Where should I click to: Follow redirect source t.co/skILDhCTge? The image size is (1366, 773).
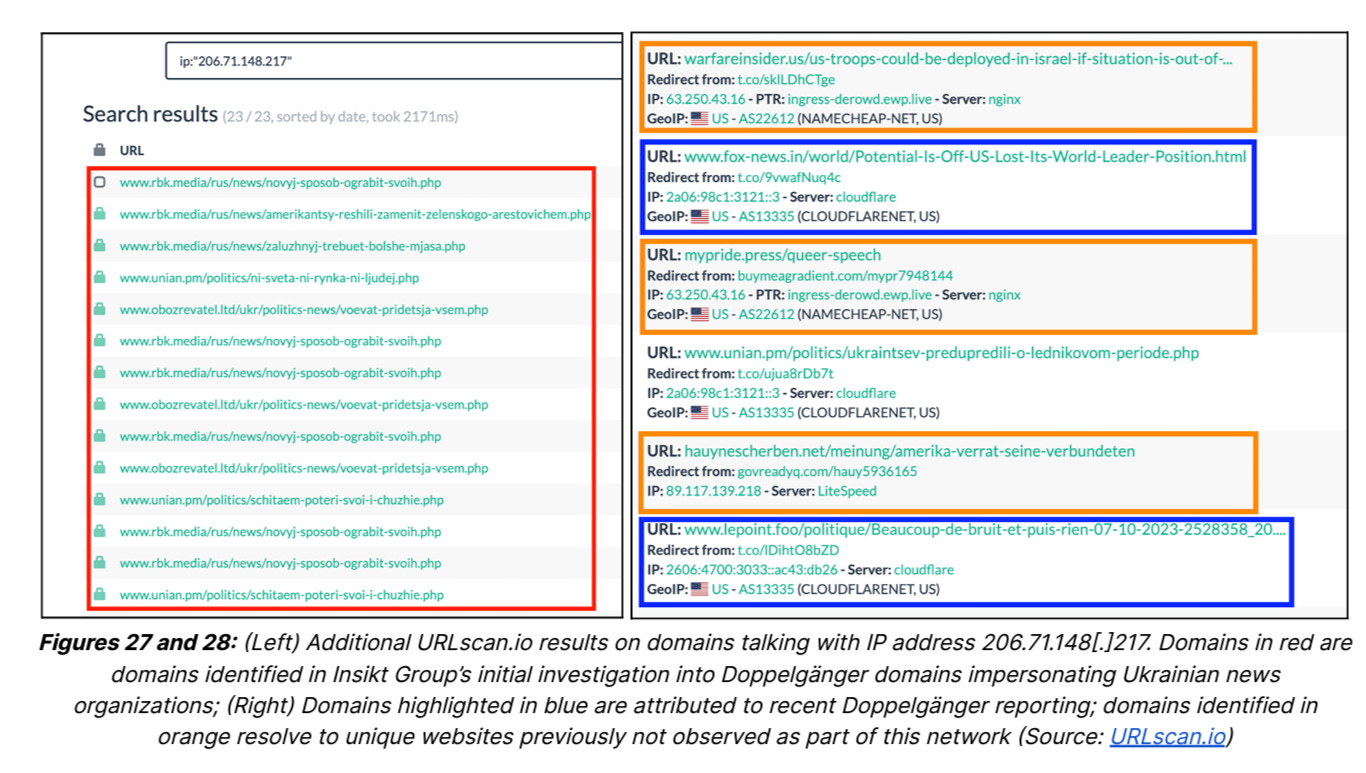pyautogui.click(x=786, y=80)
